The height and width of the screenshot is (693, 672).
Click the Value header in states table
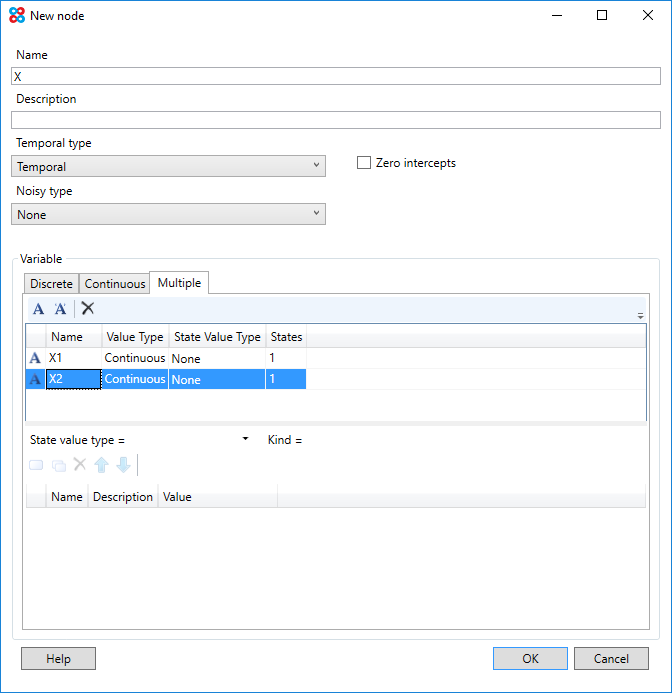[x=218, y=497]
